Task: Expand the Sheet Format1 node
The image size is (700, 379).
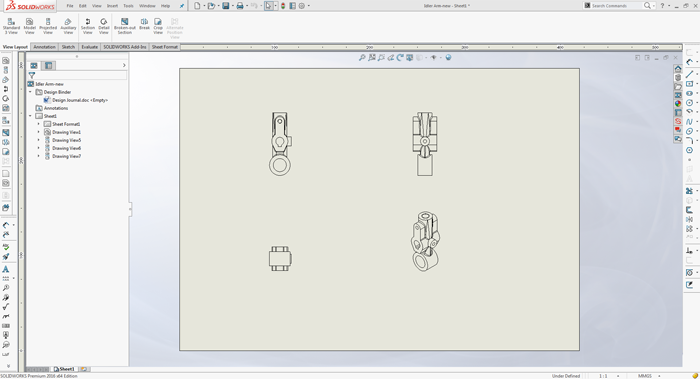Action: click(38, 124)
